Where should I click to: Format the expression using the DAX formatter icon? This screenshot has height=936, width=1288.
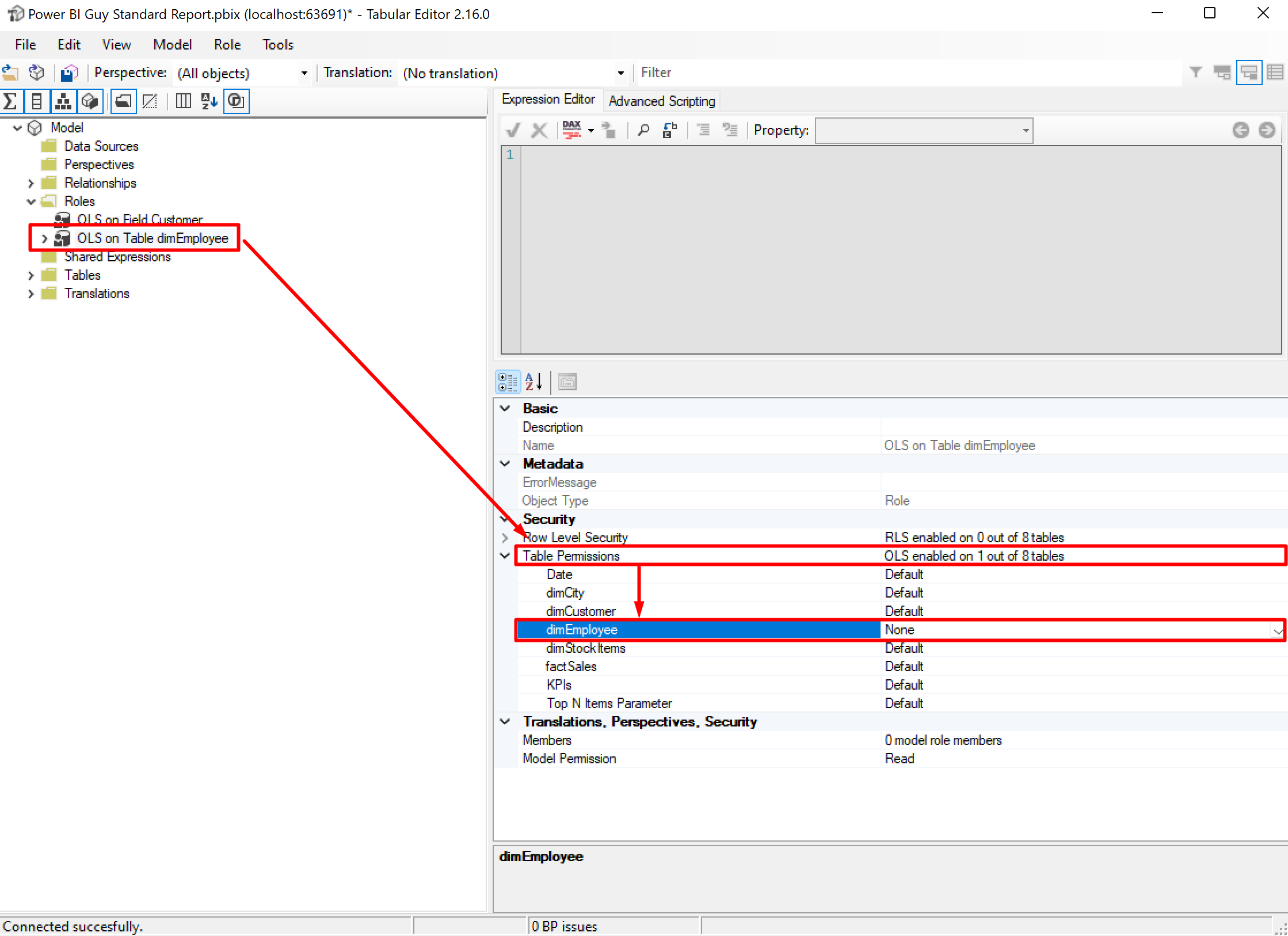[572, 130]
